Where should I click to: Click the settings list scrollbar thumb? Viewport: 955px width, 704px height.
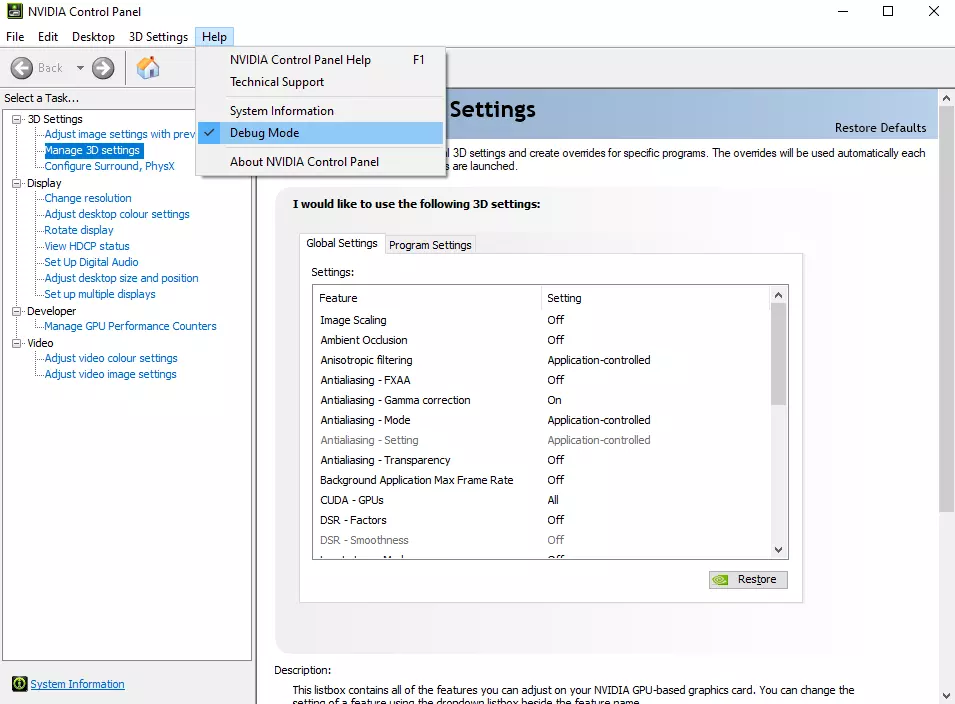[778, 354]
